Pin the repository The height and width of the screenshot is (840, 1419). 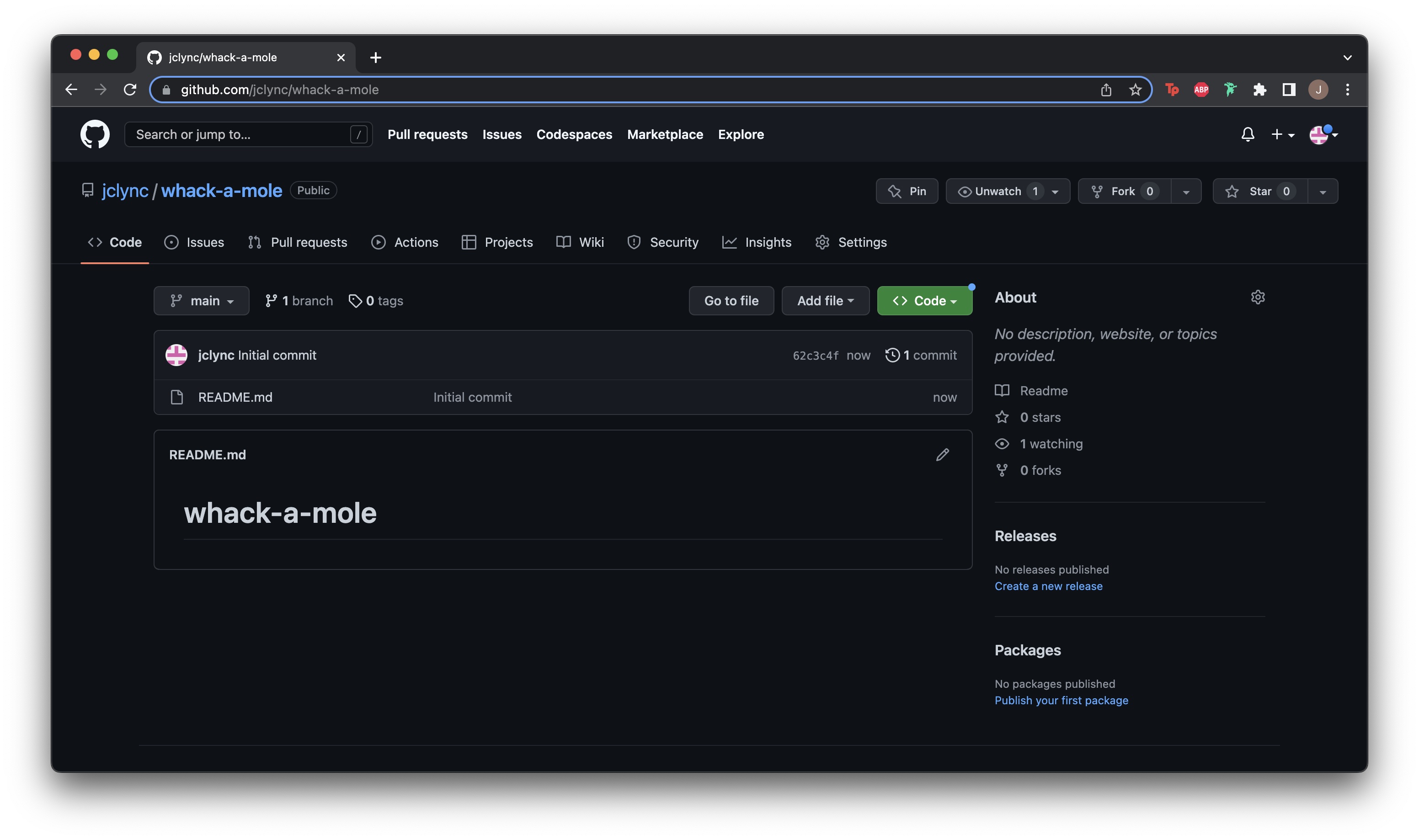pos(907,191)
